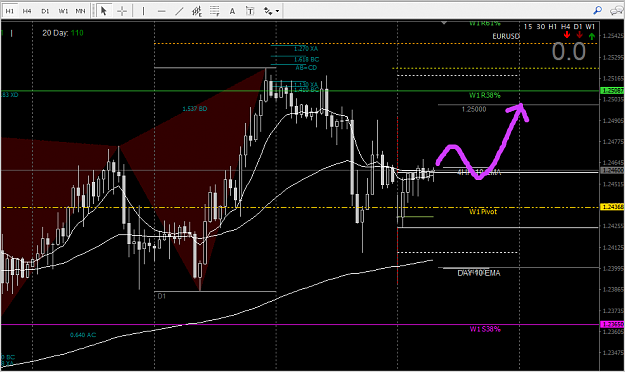
Task: Click the W1R38% level label
Action: [x=484, y=95]
